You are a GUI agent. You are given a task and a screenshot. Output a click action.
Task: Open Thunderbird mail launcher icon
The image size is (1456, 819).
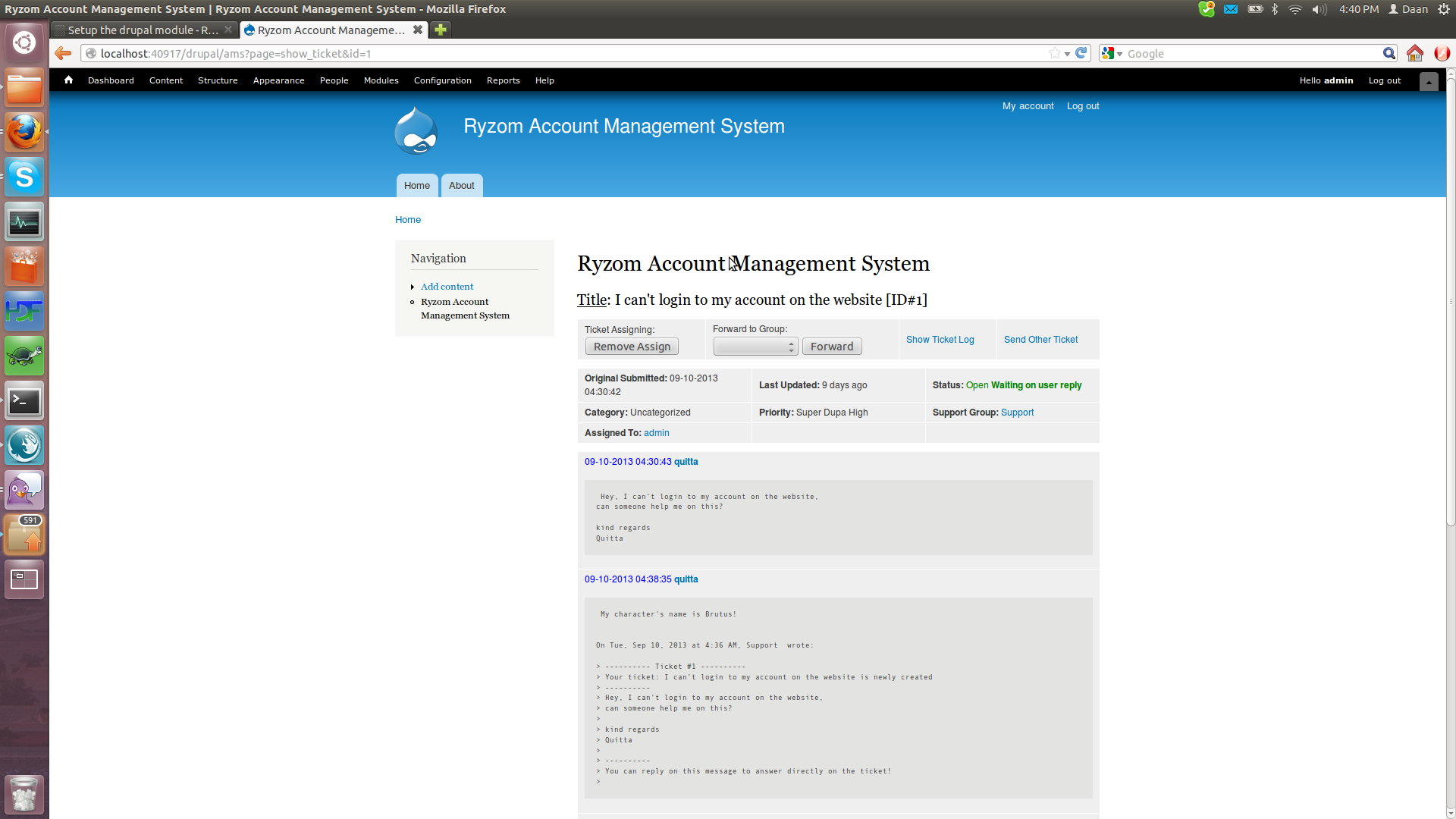tap(24, 446)
